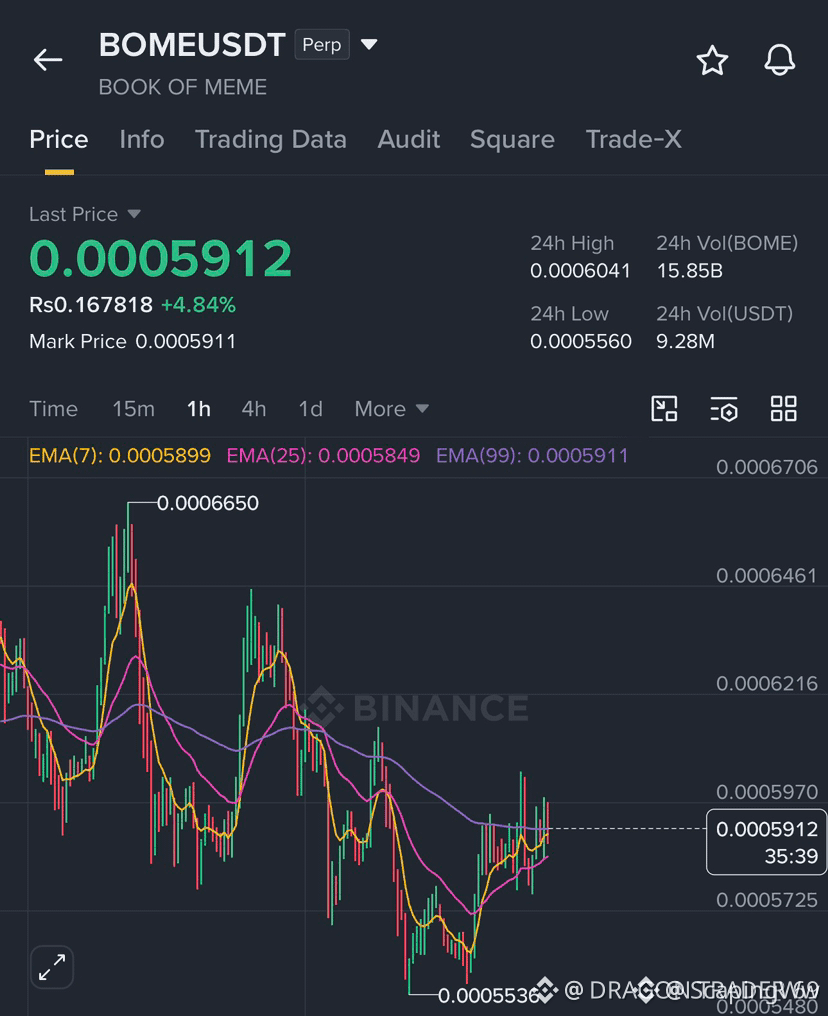Screen dimensions: 828x1016
Task: Select the 4h chart interval
Action: (x=254, y=409)
